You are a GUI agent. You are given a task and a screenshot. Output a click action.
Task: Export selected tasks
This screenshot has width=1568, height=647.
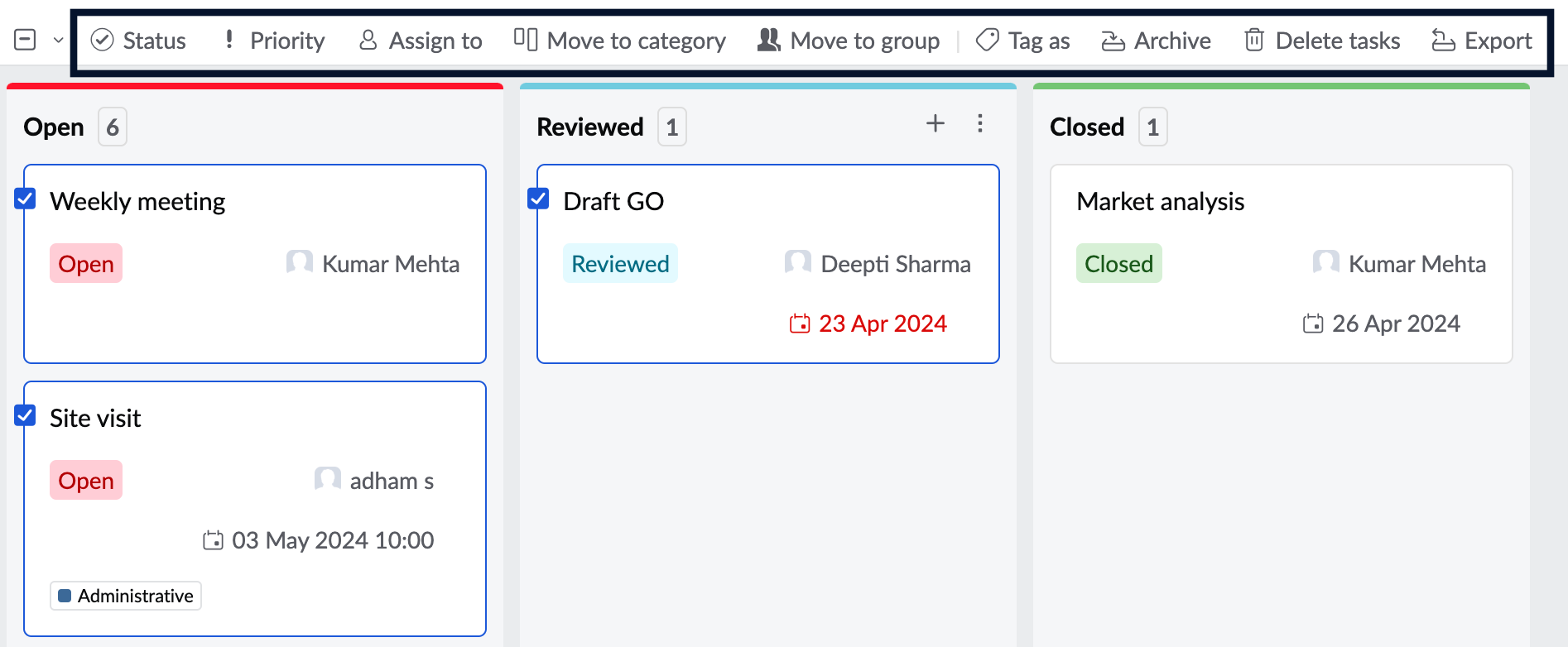click(x=1482, y=41)
